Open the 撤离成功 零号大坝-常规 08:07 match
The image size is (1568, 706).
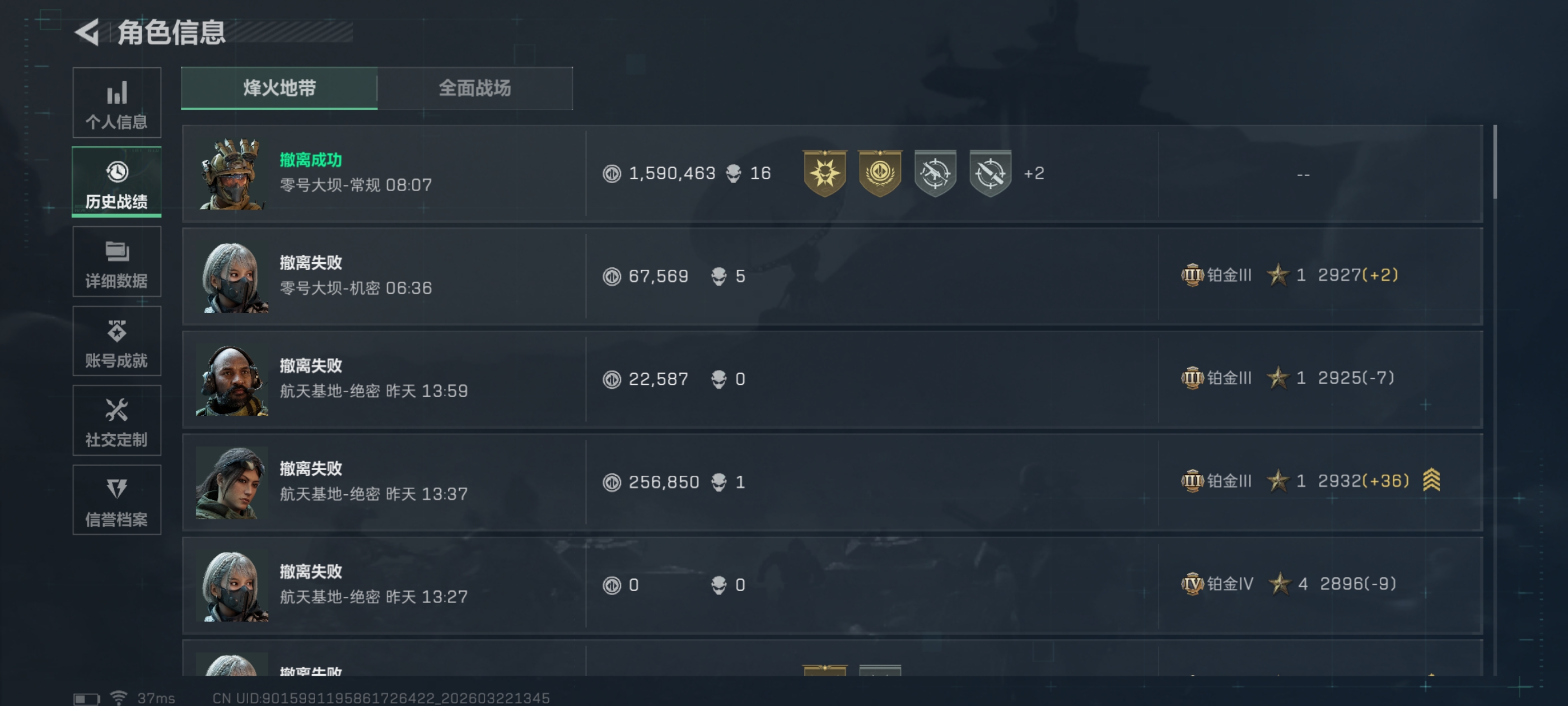coord(832,174)
